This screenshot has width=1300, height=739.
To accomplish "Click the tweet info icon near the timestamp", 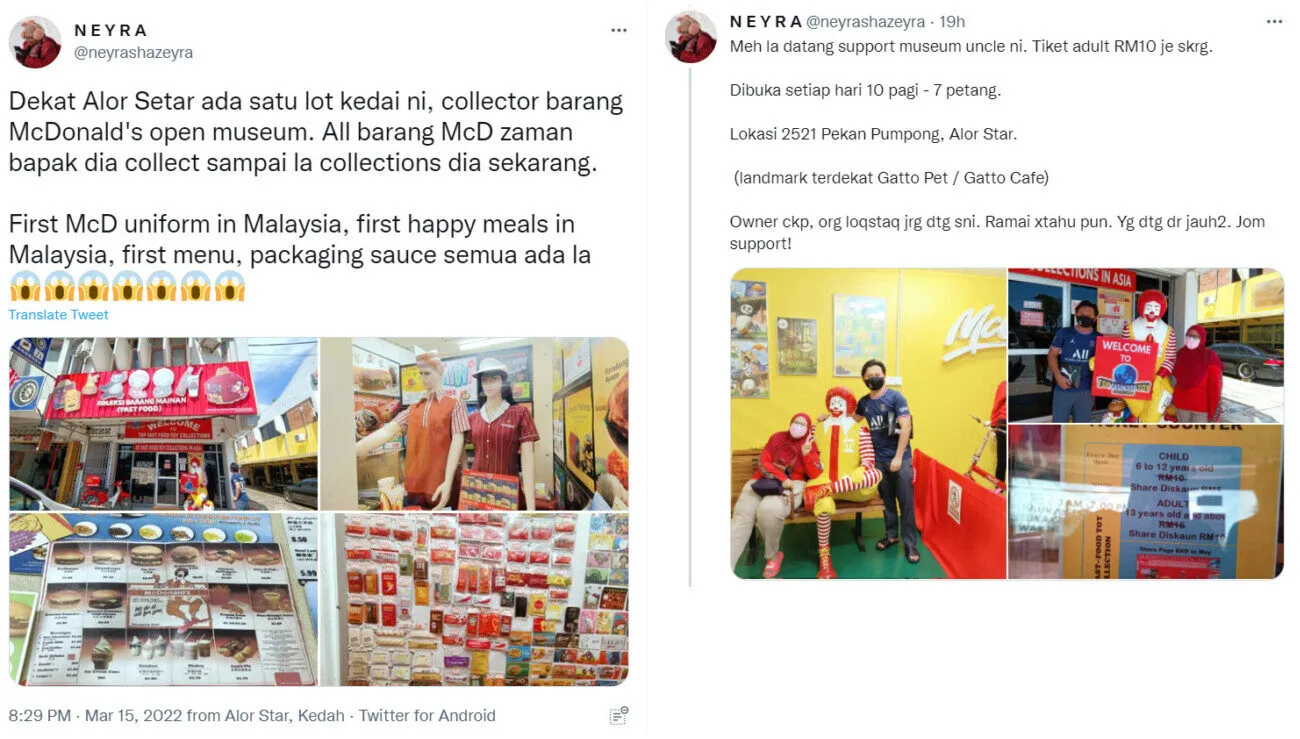I will [x=619, y=715].
